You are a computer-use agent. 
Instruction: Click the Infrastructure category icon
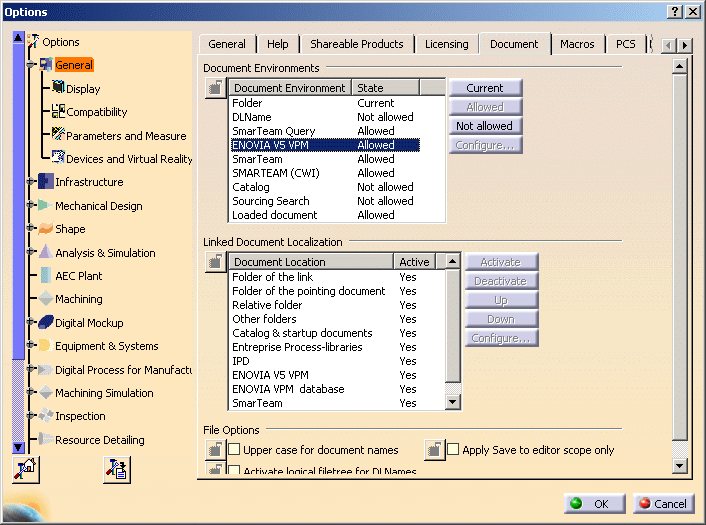[x=45, y=181]
